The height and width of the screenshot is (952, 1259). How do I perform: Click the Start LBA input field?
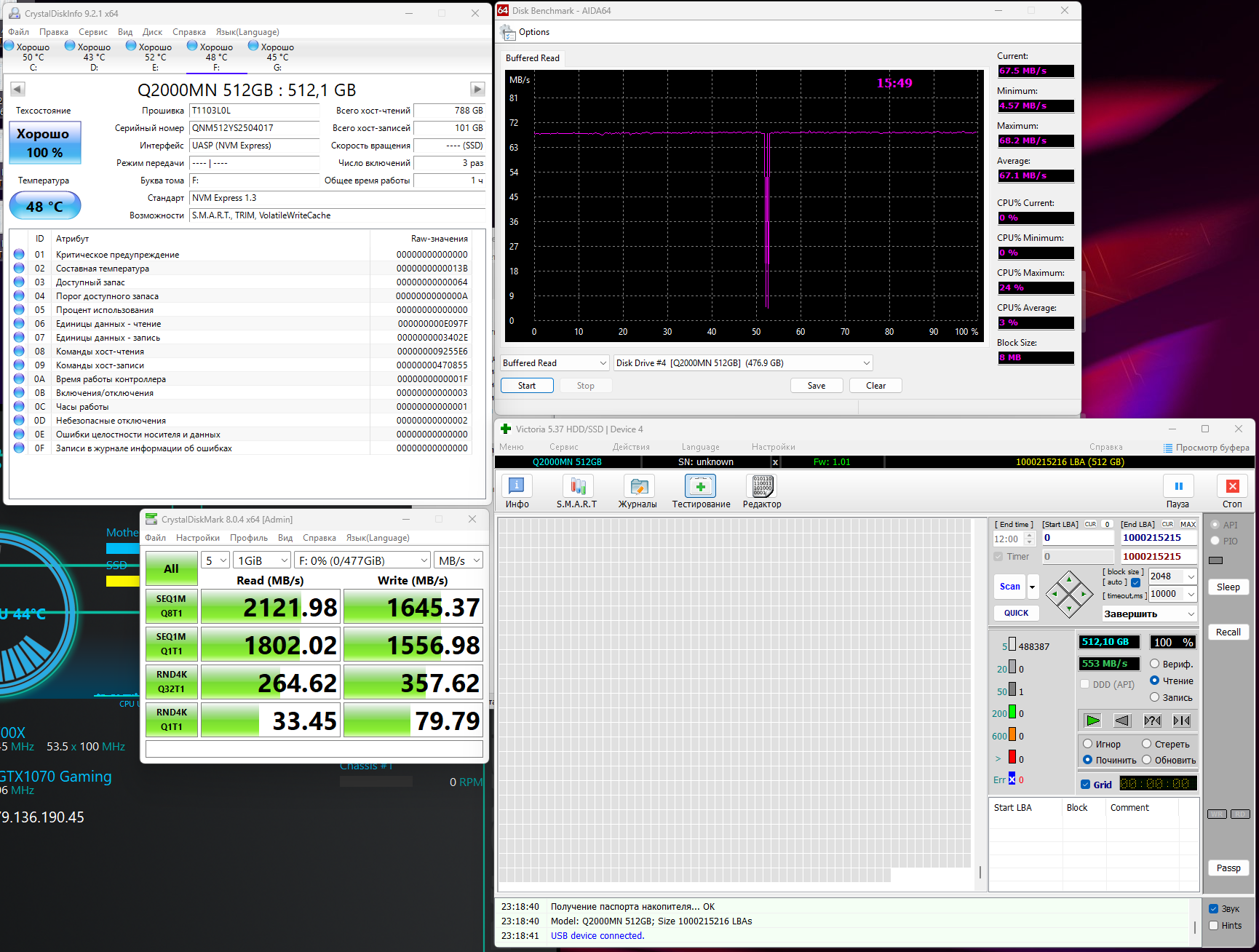click(x=1078, y=538)
